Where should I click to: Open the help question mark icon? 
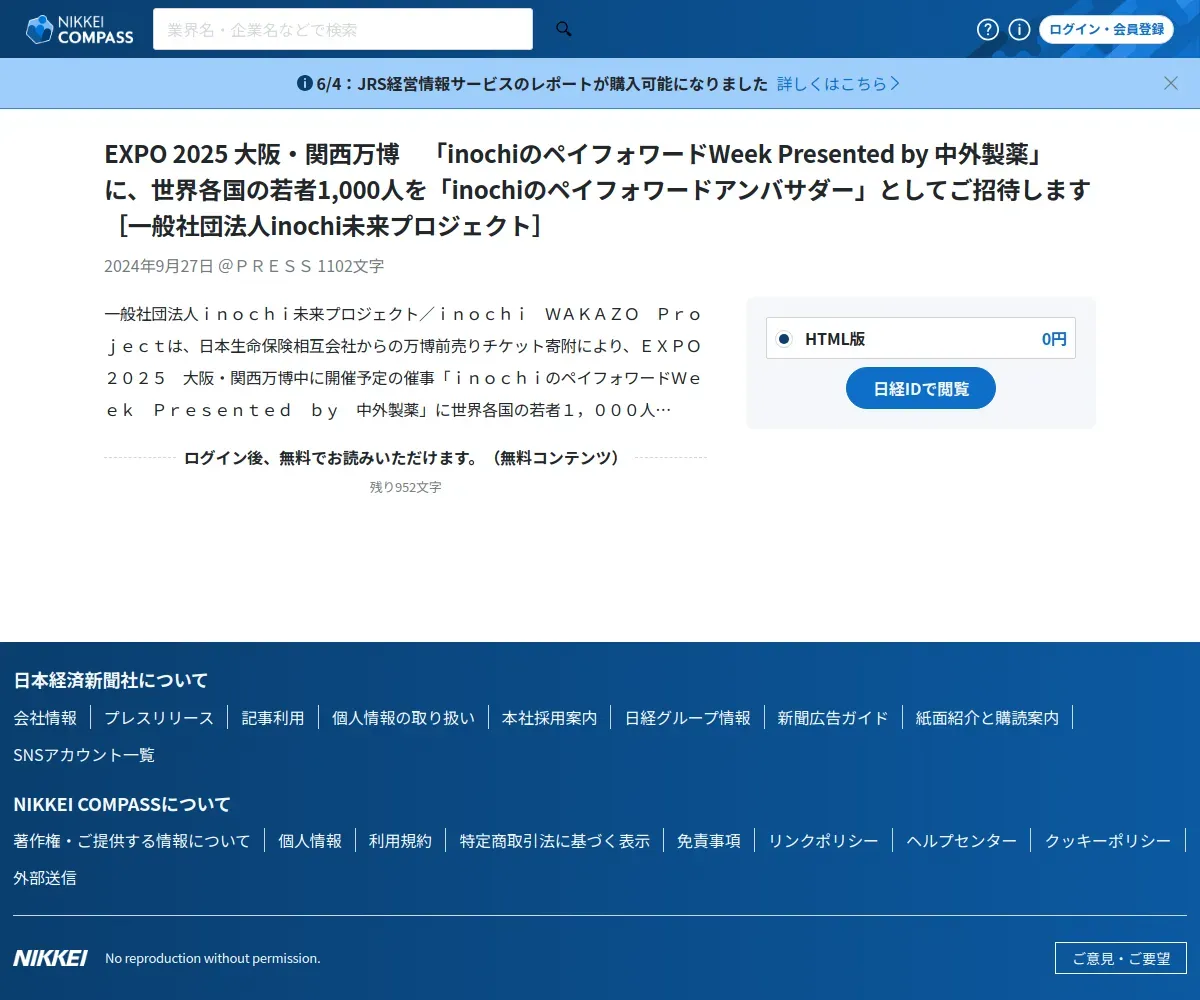[x=988, y=29]
